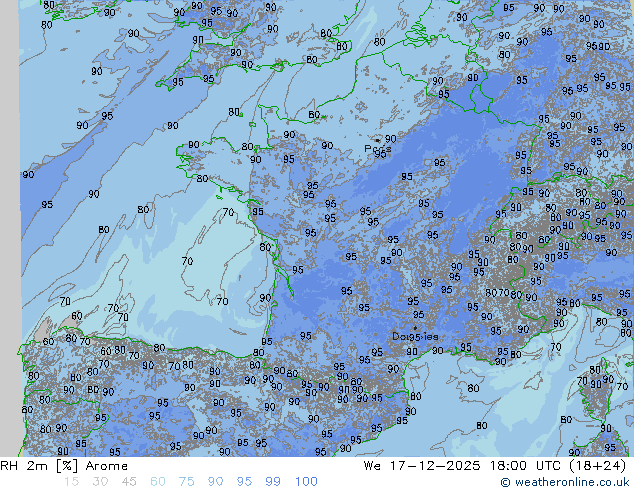Click legend value 30

100,482
